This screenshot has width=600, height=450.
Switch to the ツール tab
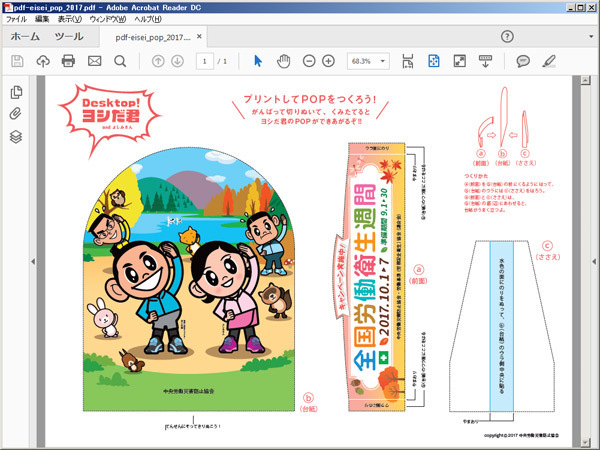[69, 37]
